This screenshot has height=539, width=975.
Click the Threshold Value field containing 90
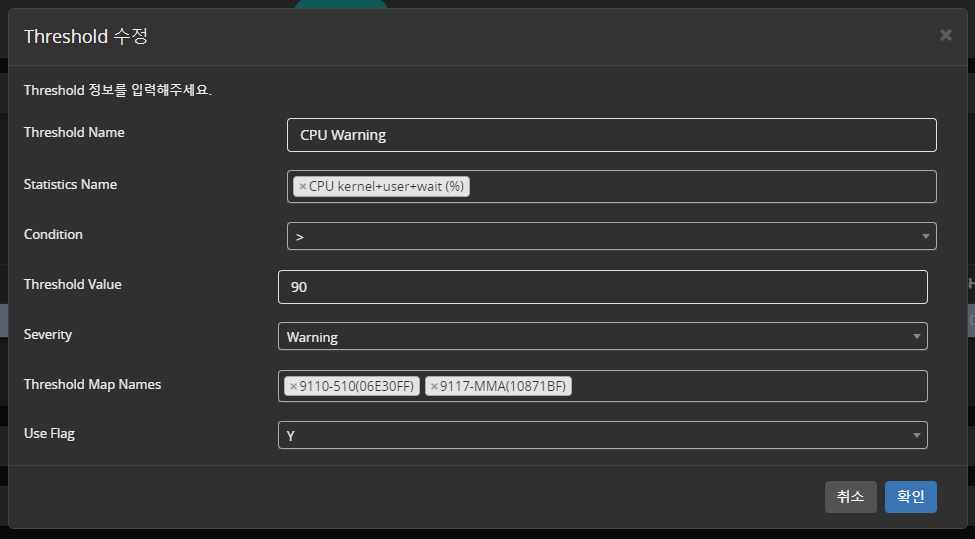602,287
